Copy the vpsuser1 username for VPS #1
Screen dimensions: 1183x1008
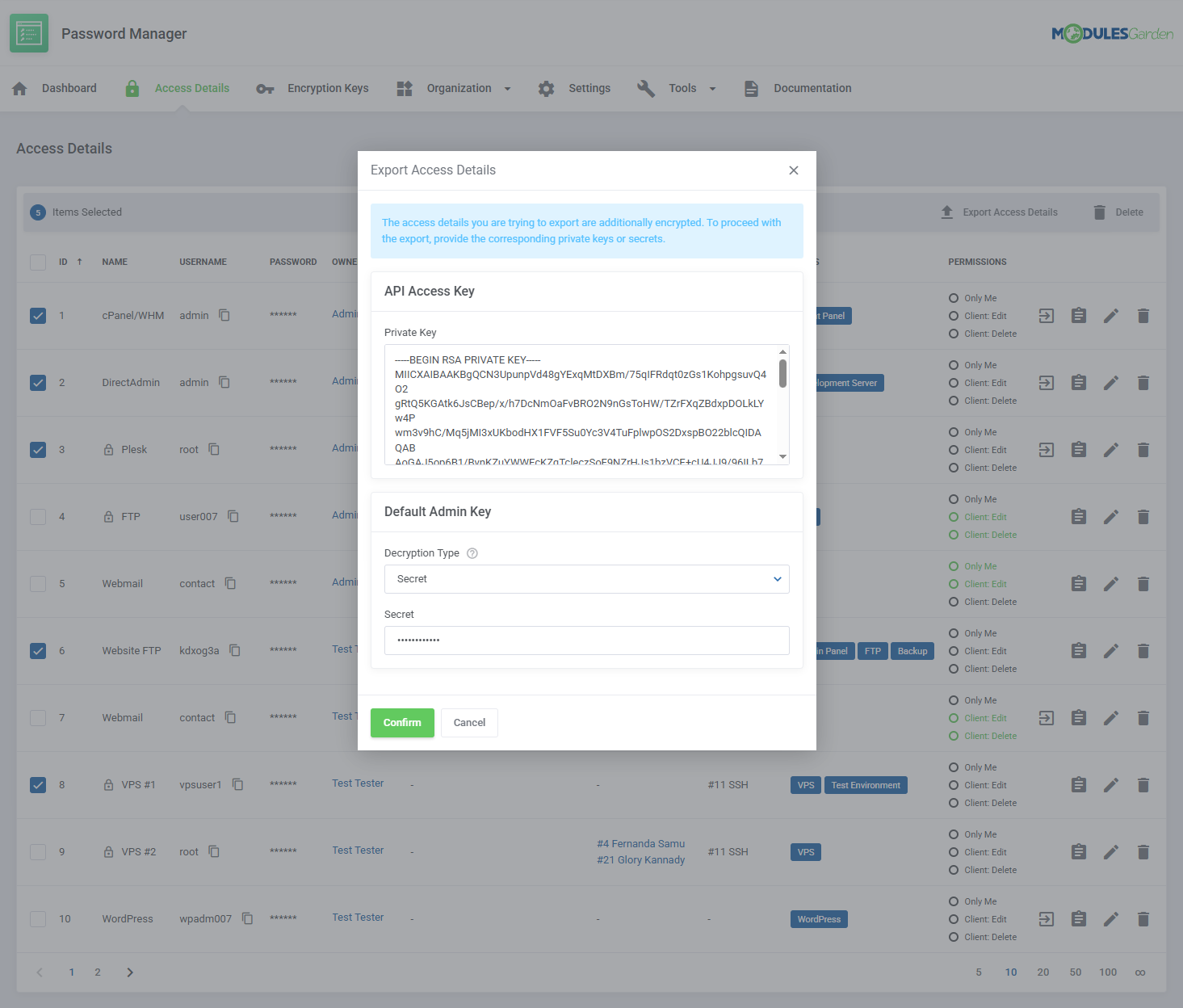[x=238, y=784]
